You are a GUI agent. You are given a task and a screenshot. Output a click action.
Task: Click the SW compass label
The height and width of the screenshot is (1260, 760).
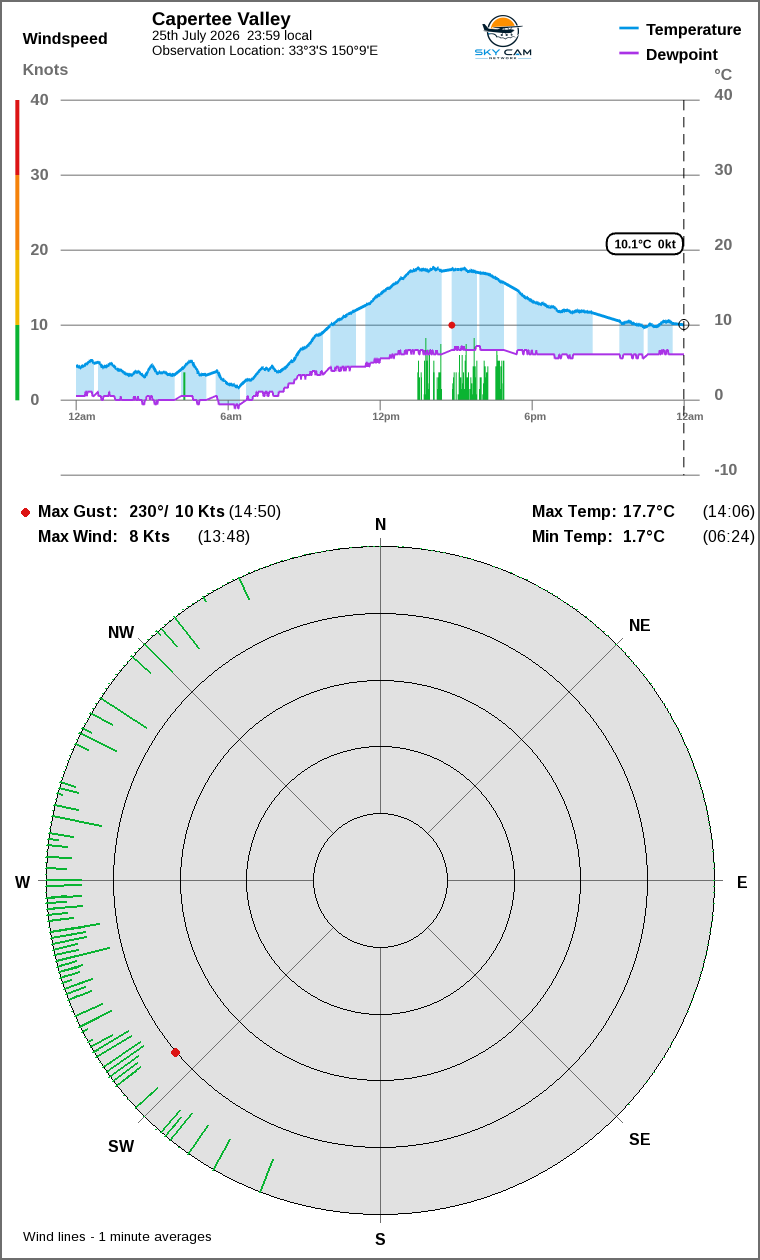[x=121, y=1147]
